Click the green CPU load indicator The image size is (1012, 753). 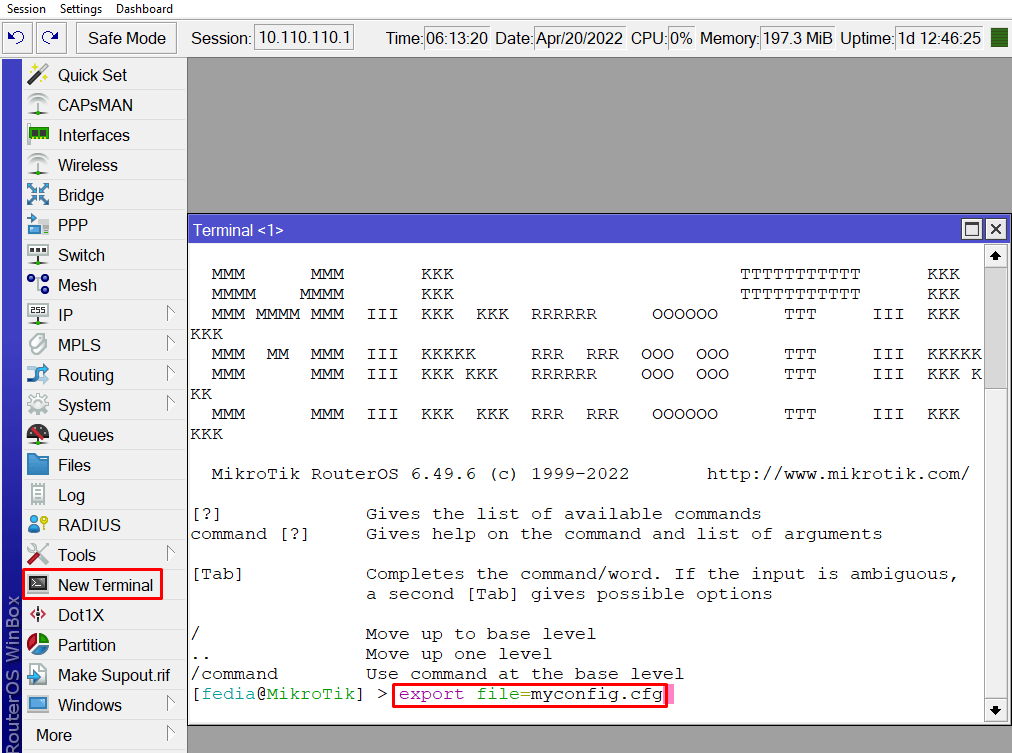(x=998, y=38)
